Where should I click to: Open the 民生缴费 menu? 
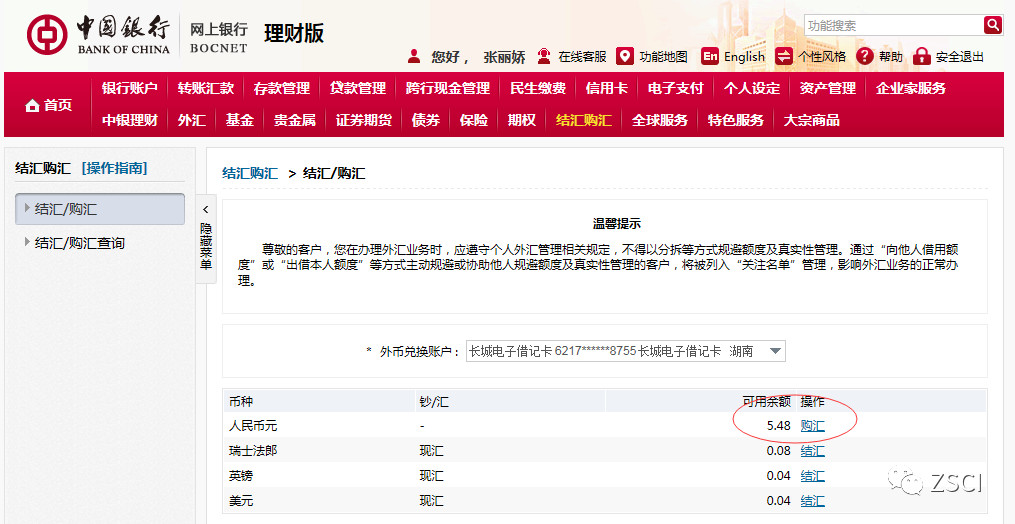[538, 88]
